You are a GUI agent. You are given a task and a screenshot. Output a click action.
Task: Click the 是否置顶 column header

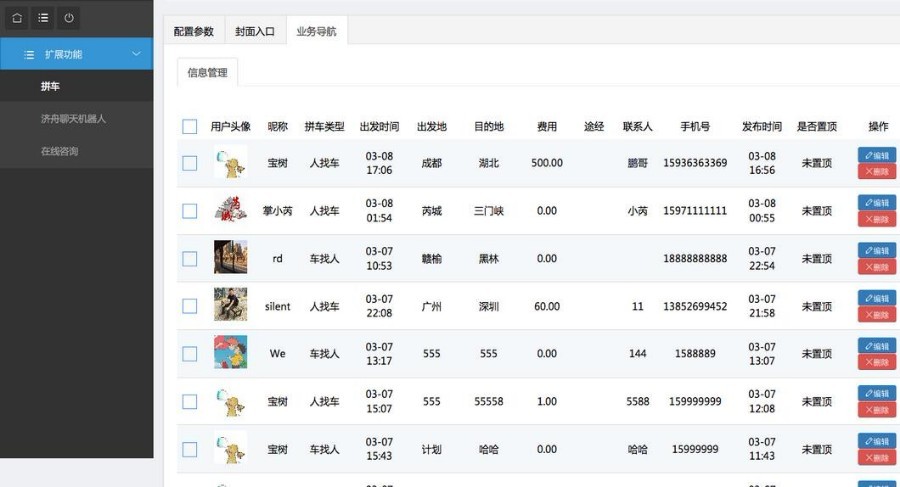(817, 126)
